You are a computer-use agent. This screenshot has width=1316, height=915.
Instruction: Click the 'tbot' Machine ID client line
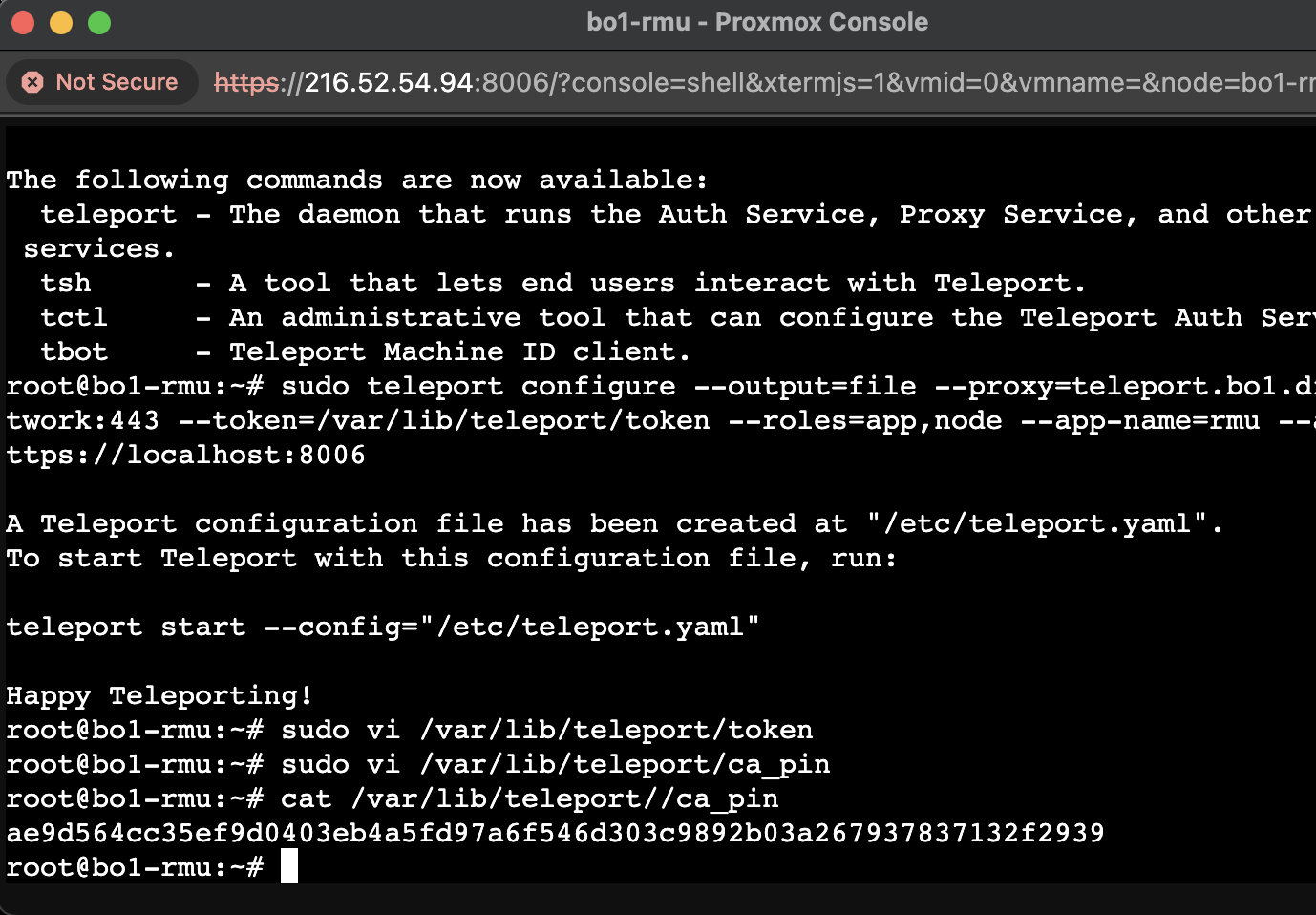tap(365, 351)
